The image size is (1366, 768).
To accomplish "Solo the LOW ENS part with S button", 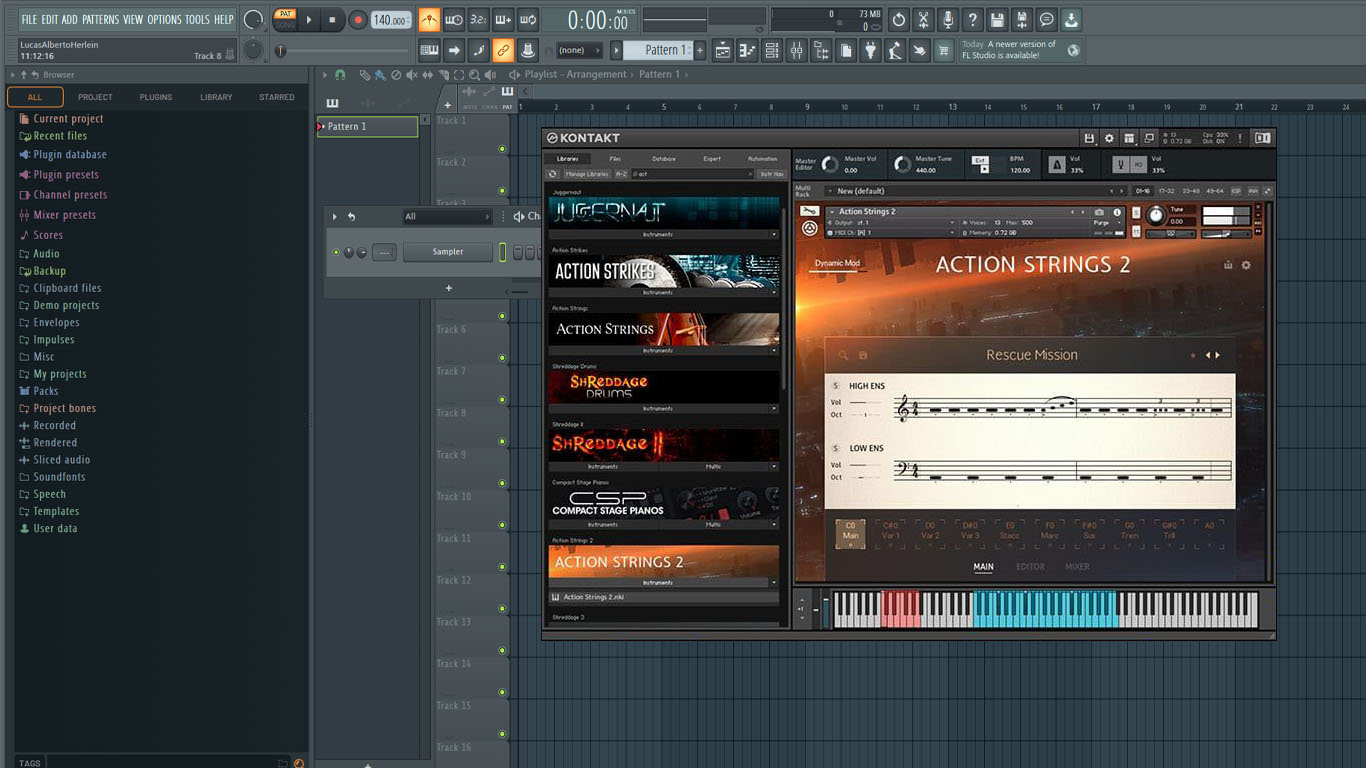I will pyautogui.click(x=836, y=448).
